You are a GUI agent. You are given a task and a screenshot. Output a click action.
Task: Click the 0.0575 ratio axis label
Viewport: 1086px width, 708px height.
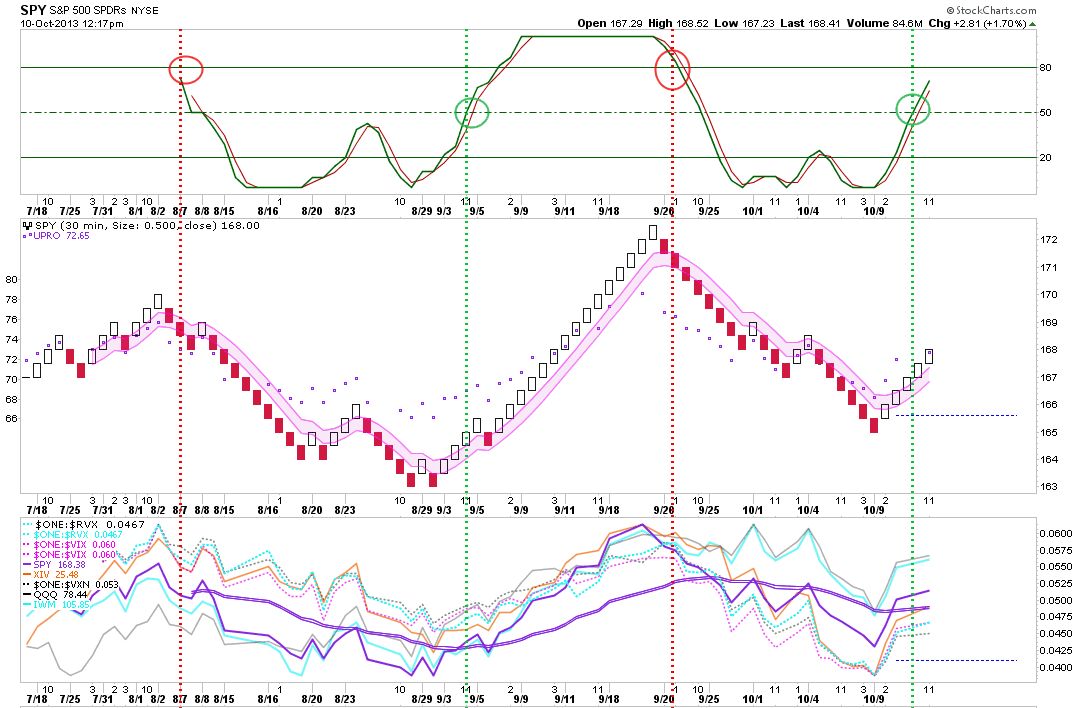[x=1056, y=550]
